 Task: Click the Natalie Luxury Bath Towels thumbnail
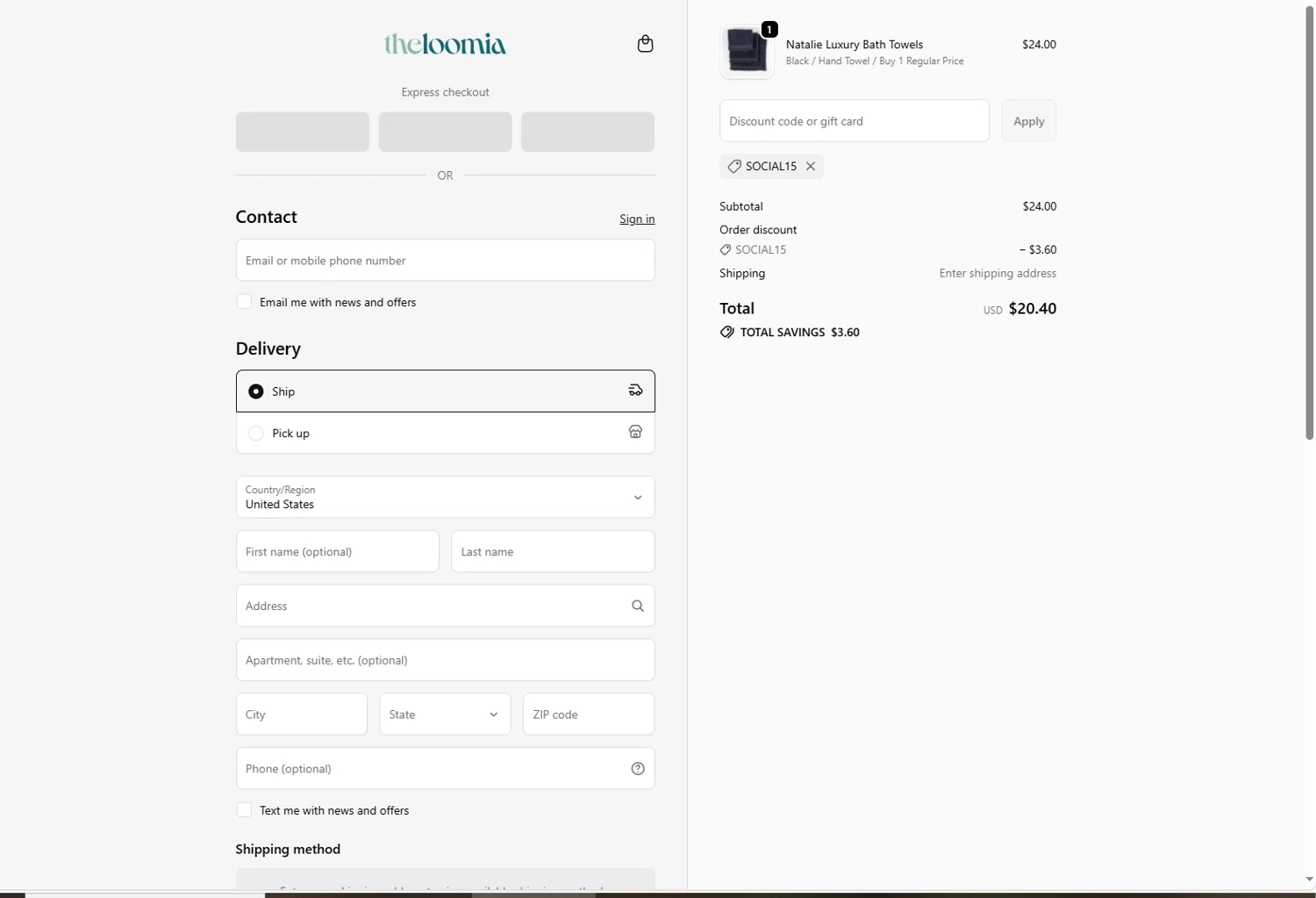tap(747, 51)
